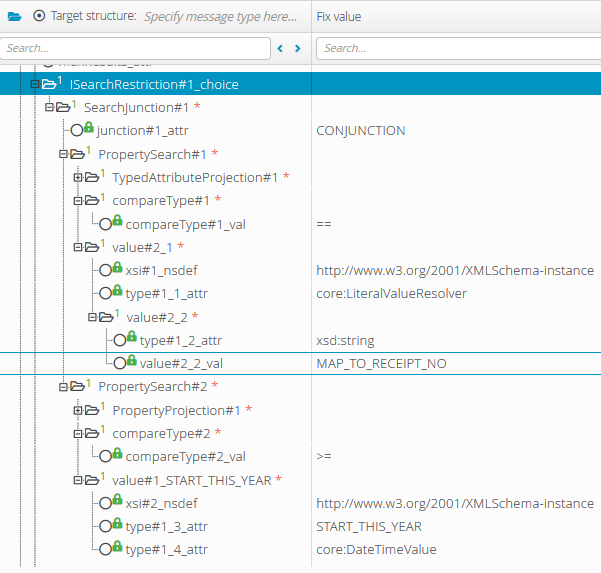Click the junction#1_attr attribute circle icon
601x573 pixels.
pos(77,130)
